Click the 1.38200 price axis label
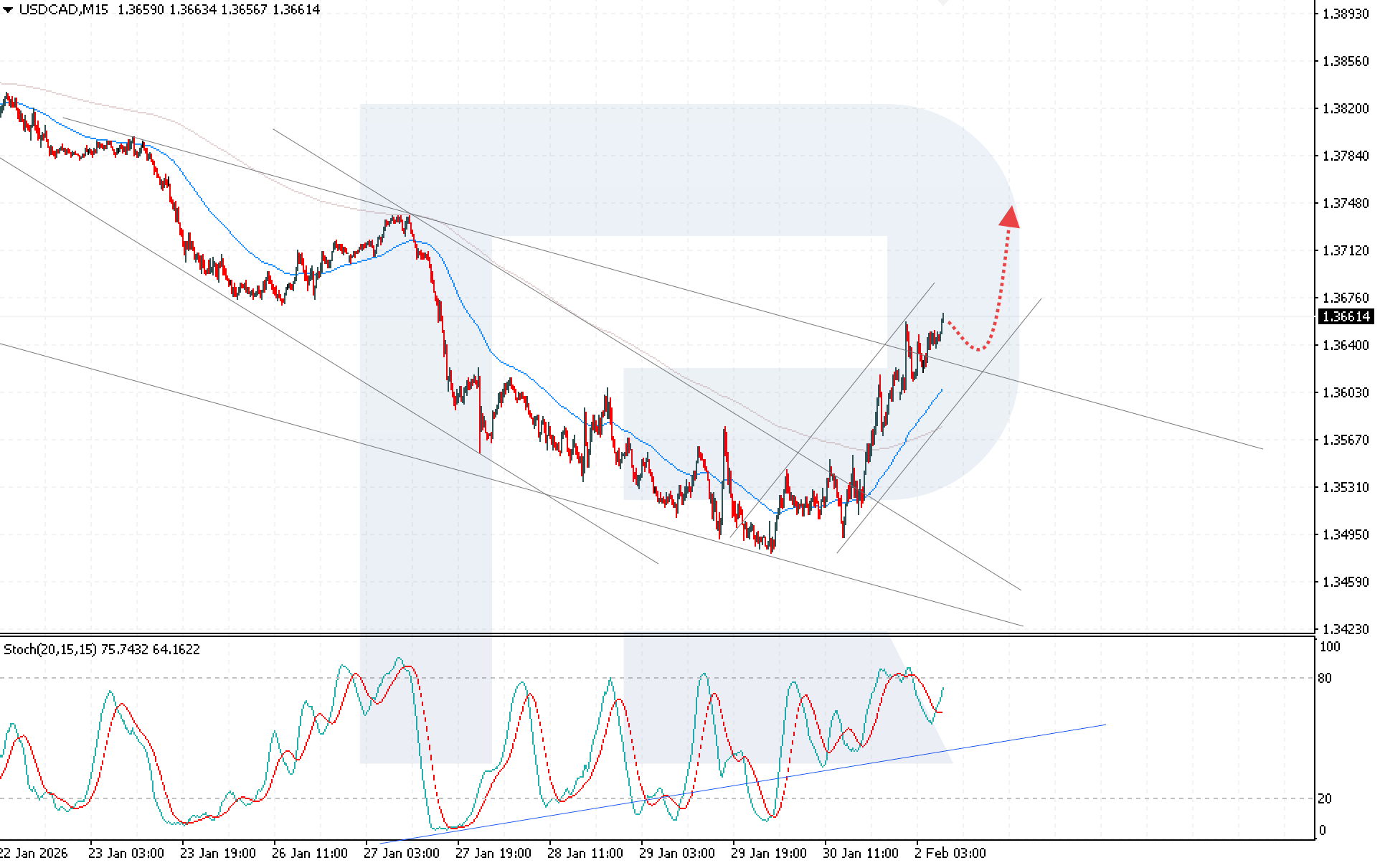1380x868 pixels. (1346, 108)
